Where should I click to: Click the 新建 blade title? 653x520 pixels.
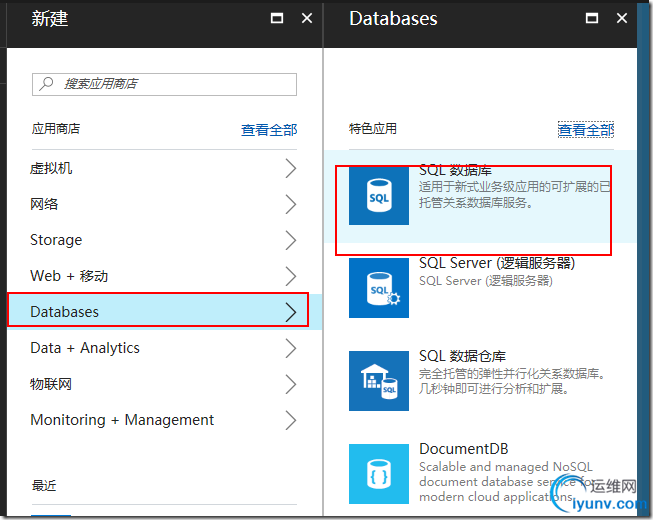[50, 19]
